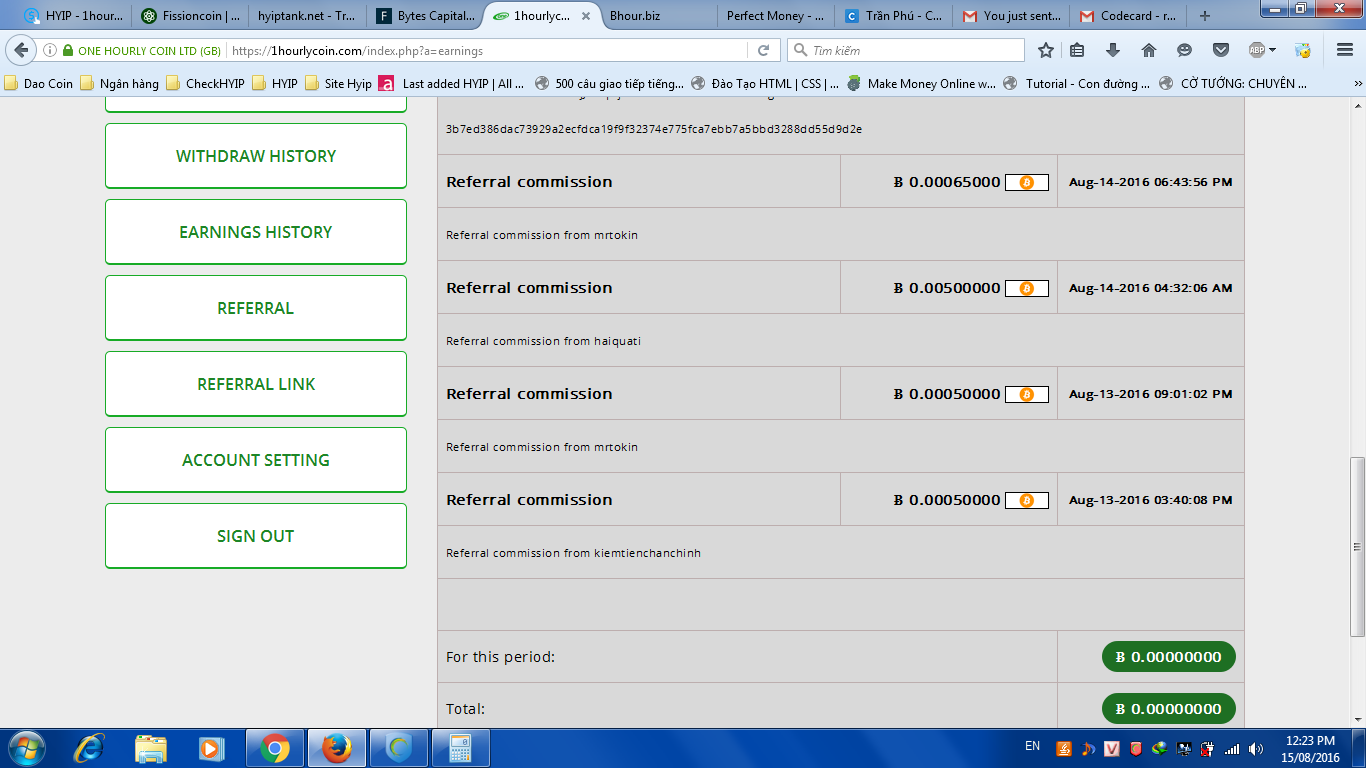This screenshot has height=768, width=1366.
Task: Click the green padlock security icon
Action: (67, 50)
